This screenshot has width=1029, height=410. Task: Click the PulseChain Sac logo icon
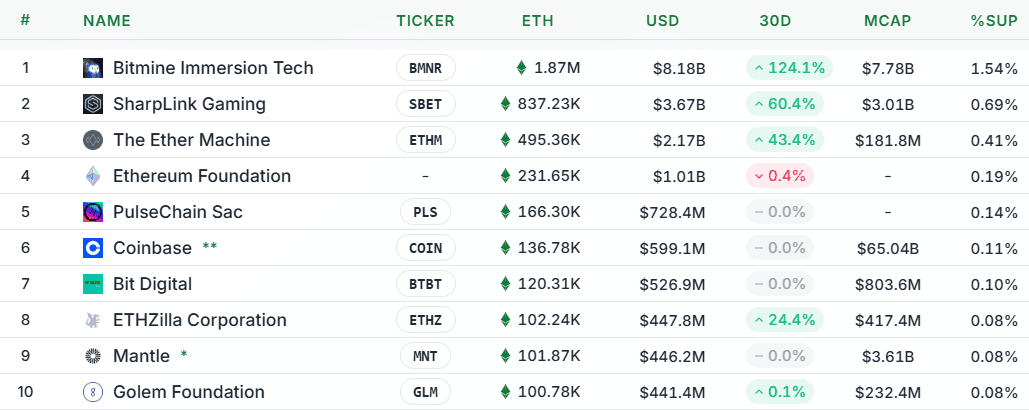(x=92, y=212)
